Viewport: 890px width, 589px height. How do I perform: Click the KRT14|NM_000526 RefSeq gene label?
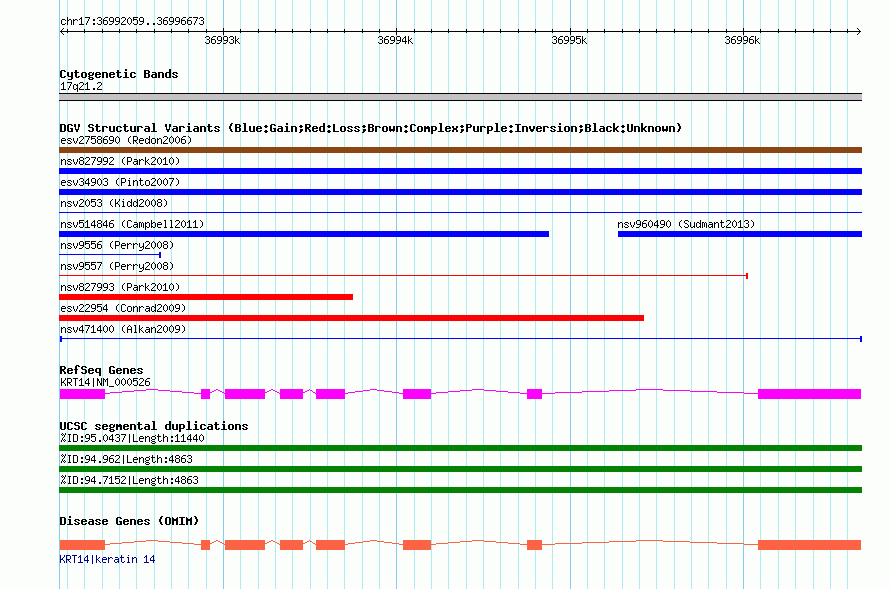pos(105,382)
